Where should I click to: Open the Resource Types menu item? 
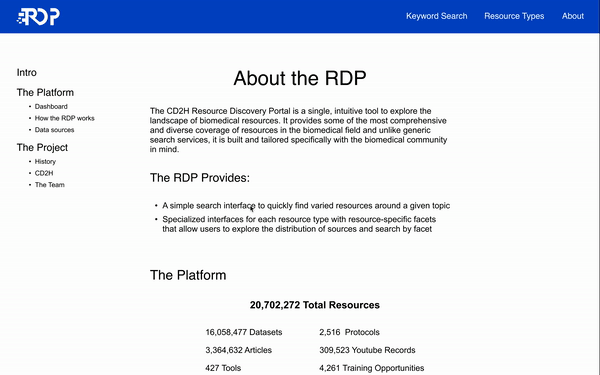[514, 16]
